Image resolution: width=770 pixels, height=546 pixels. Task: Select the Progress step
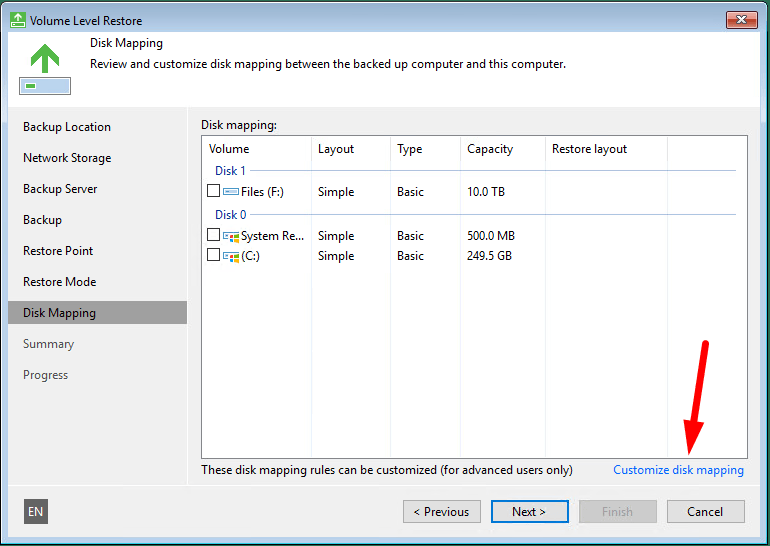(45, 375)
